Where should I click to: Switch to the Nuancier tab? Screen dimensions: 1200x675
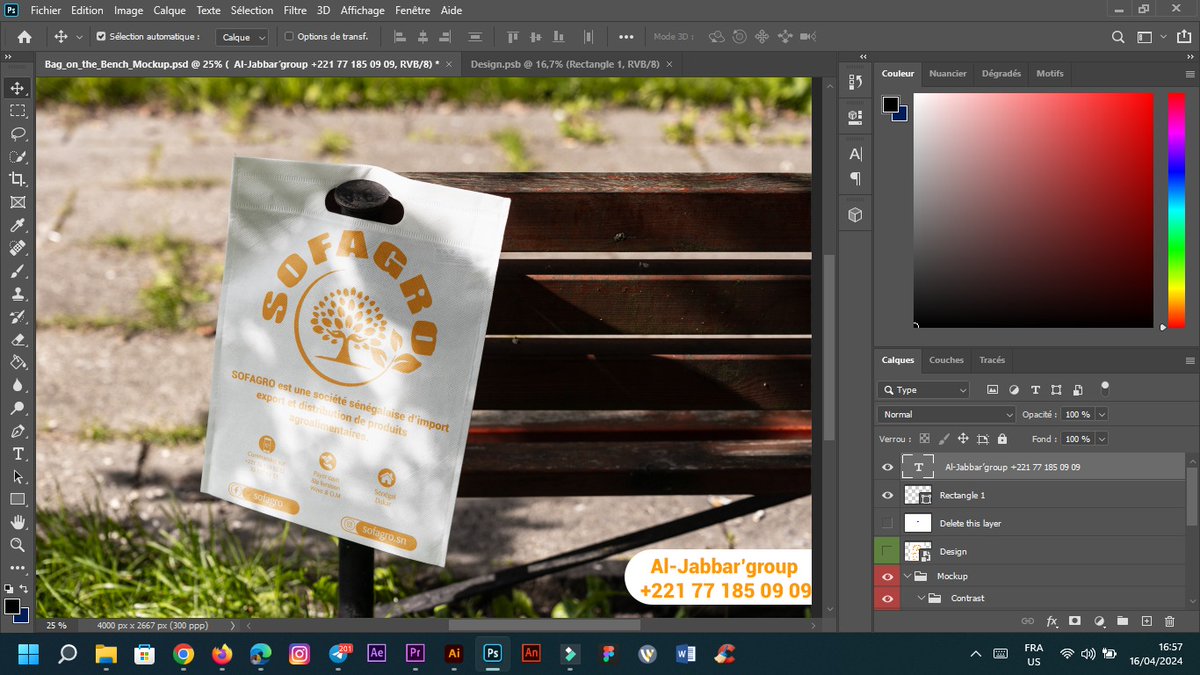point(948,74)
